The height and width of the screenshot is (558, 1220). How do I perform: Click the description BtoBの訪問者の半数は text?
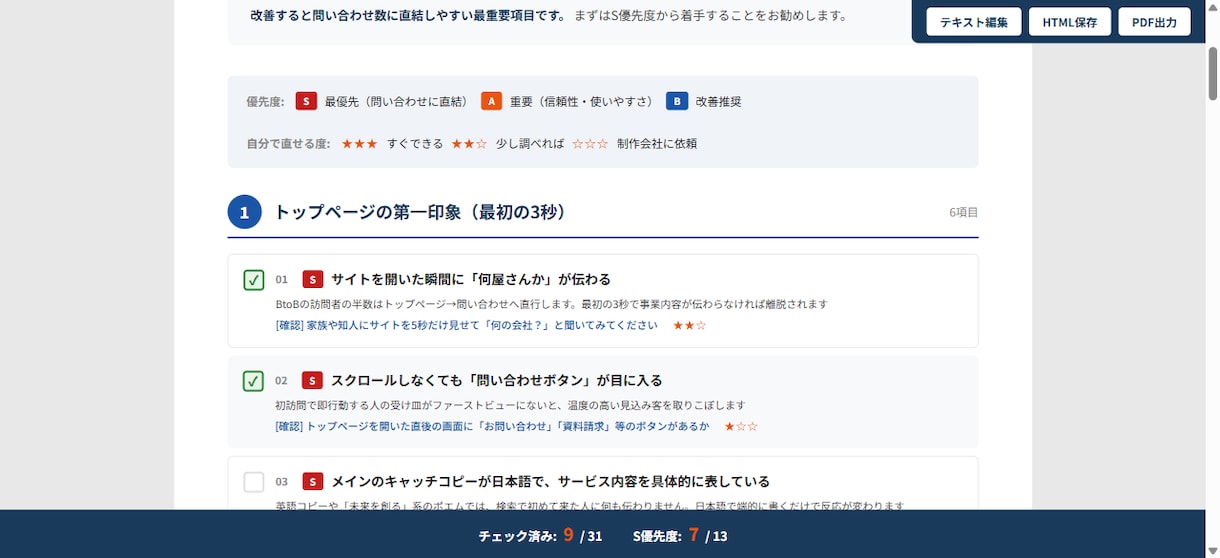pyautogui.click(x=551, y=304)
